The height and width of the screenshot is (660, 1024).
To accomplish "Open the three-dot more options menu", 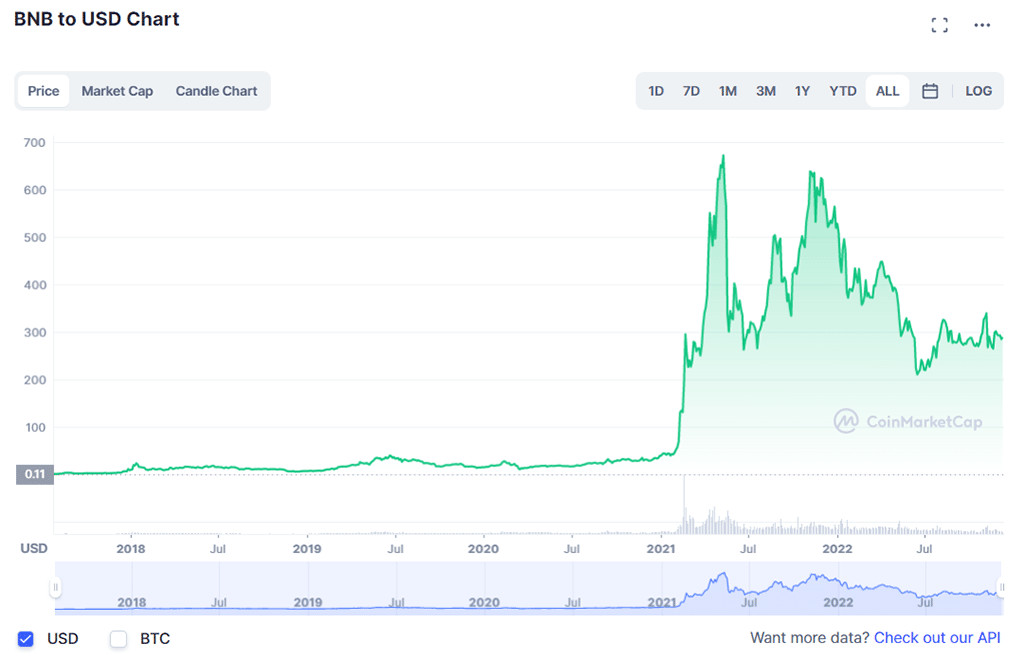I will pyautogui.click(x=982, y=25).
